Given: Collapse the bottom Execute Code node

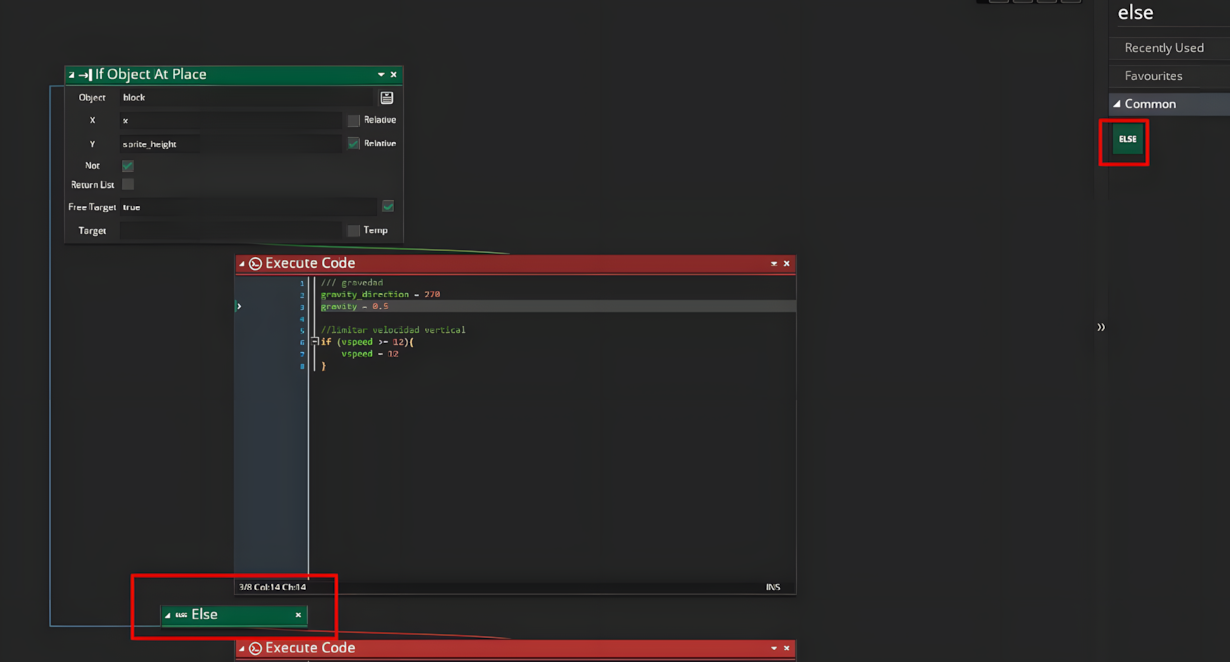Looking at the screenshot, I should (x=241, y=648).
